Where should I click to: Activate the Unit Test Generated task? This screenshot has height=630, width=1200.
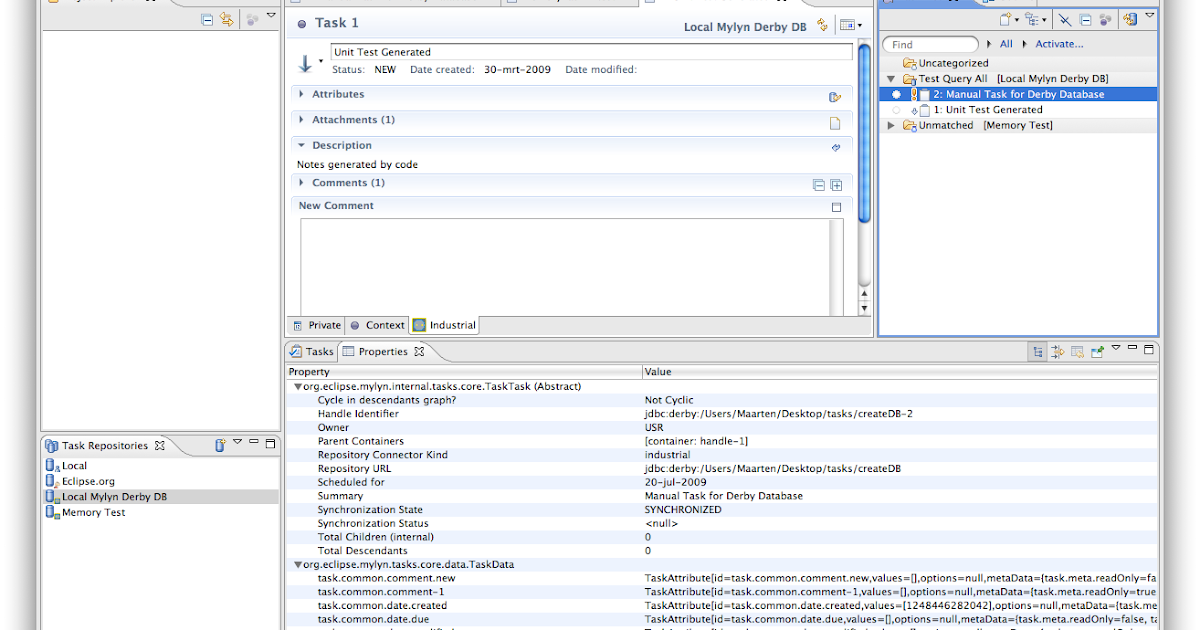coord(896,110)
